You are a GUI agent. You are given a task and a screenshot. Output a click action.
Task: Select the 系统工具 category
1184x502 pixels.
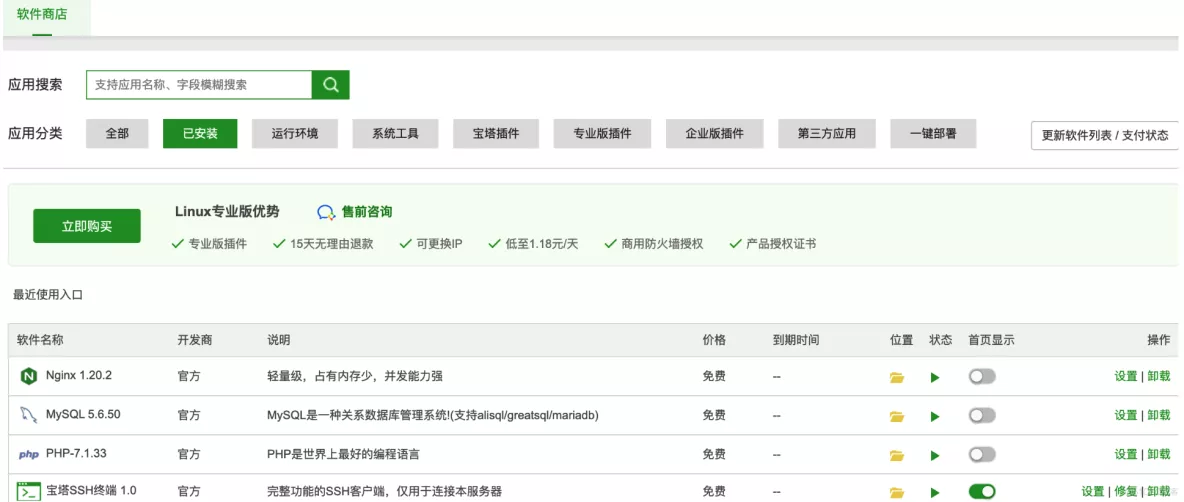pyautogui.click(x=395, y=134)
